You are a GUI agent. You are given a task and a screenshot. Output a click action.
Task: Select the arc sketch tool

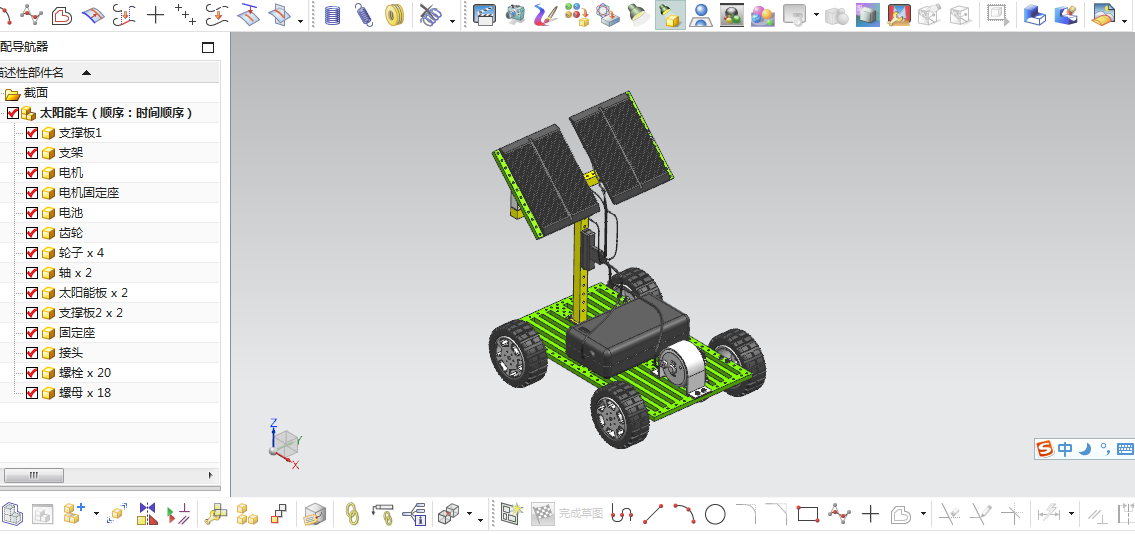pos(684,514)
